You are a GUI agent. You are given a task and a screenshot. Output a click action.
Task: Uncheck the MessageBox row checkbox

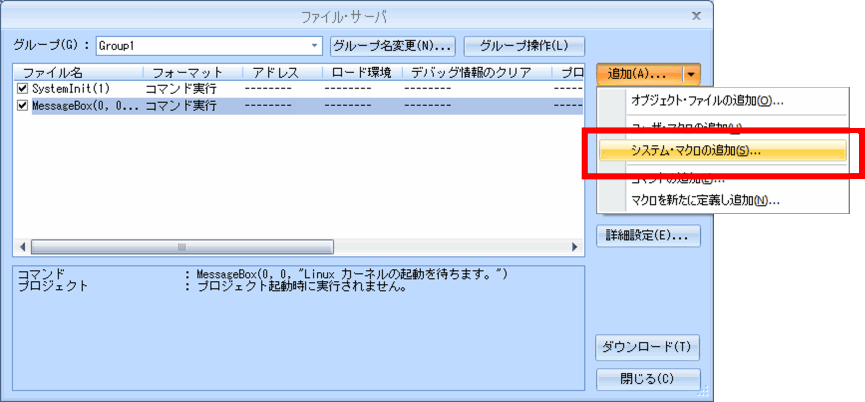click(x=23, y=105)
